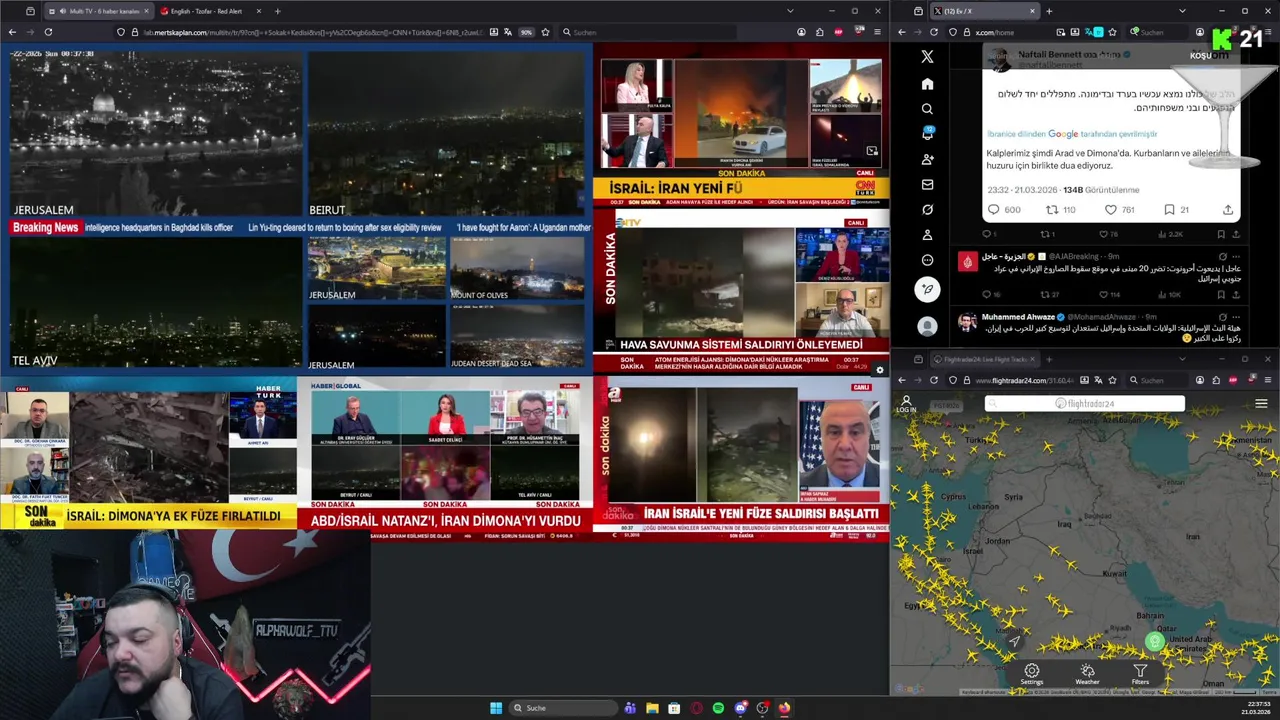
Task: Open X Home from the sidebar
Action: tap(927, 84)
